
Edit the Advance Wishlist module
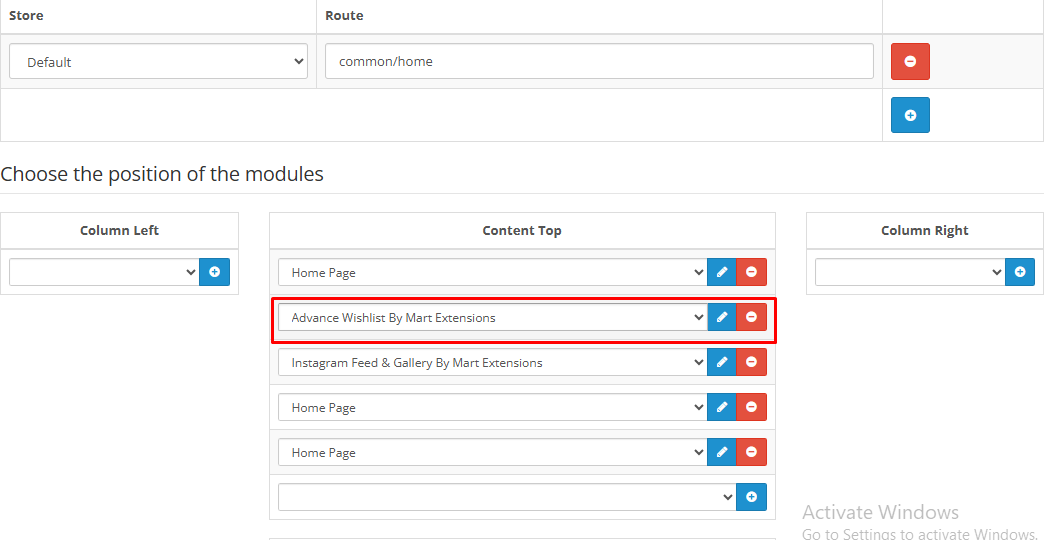721,318
